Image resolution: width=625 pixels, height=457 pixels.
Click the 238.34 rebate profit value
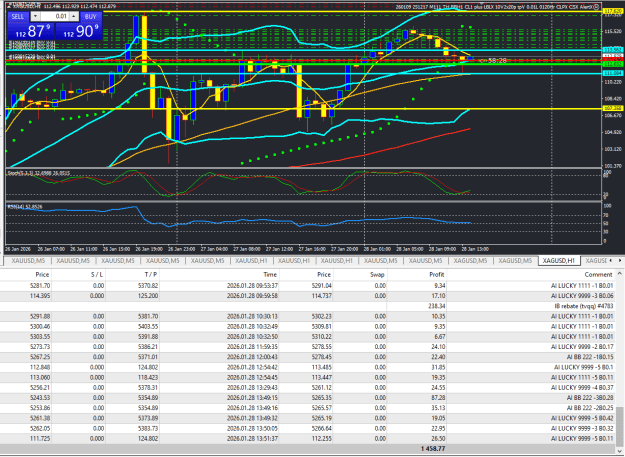pyautogui.click(x=437, y=306)
